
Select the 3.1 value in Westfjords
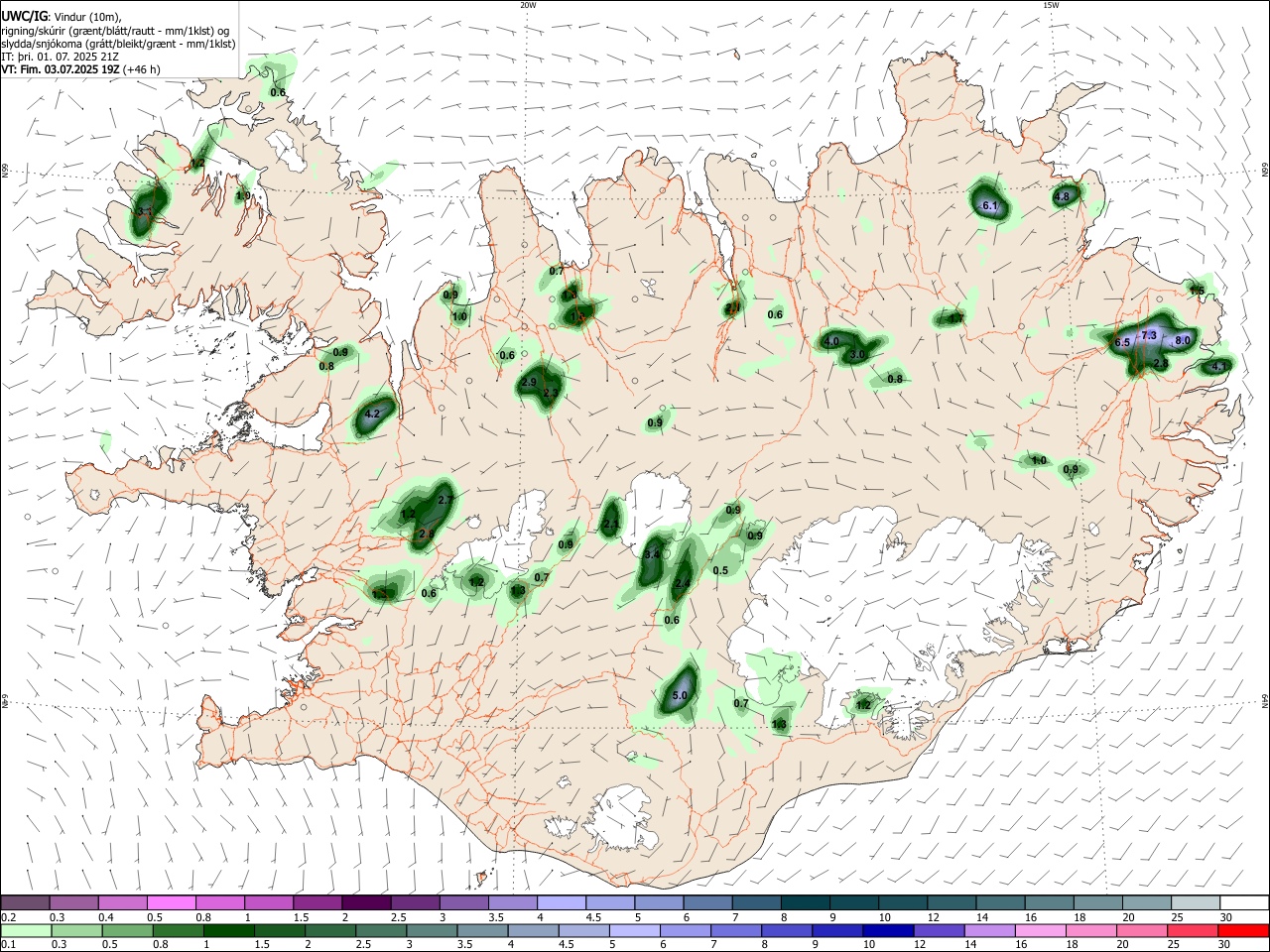[144, 212]
